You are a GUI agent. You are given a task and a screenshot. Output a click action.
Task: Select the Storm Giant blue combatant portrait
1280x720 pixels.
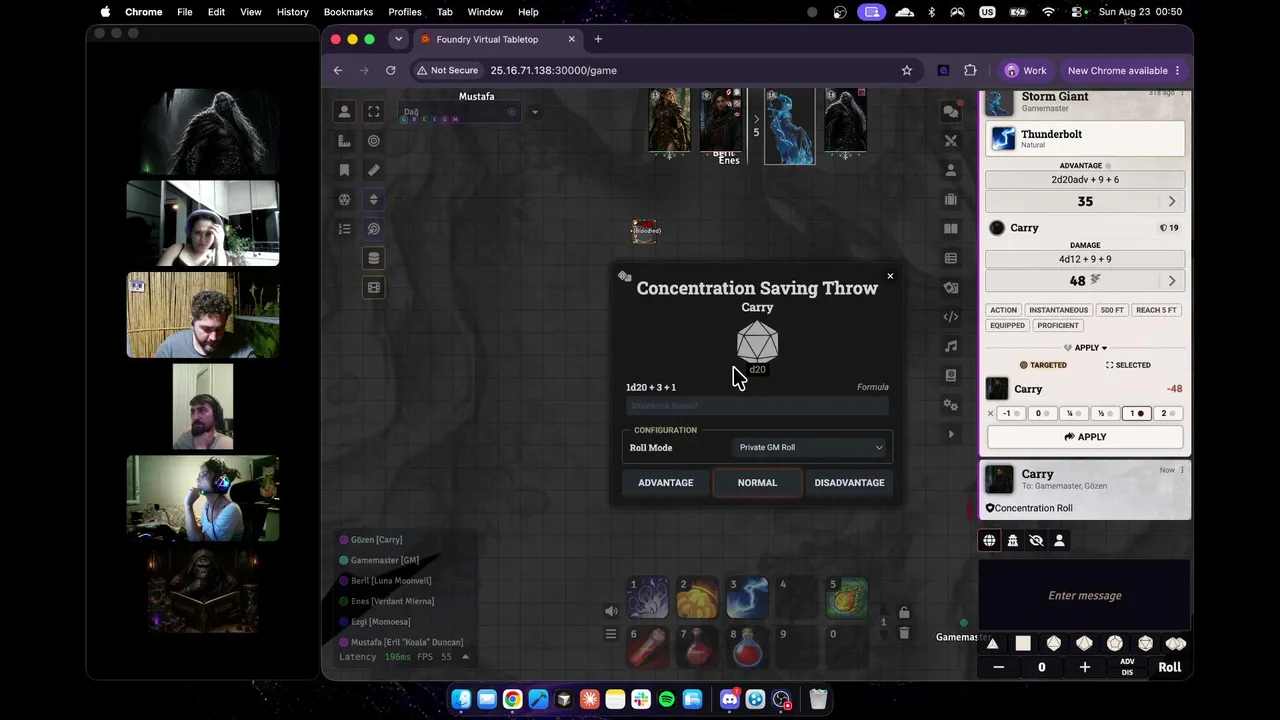[790, 125]
